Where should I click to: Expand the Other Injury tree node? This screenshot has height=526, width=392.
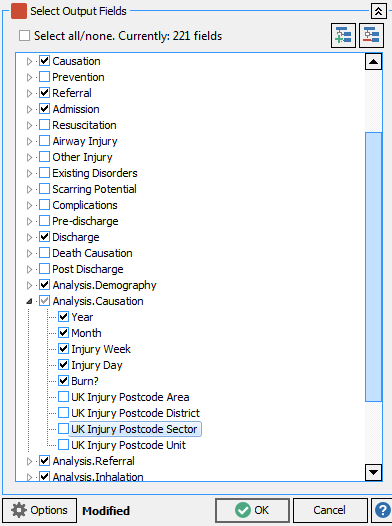tap(29, 157)
